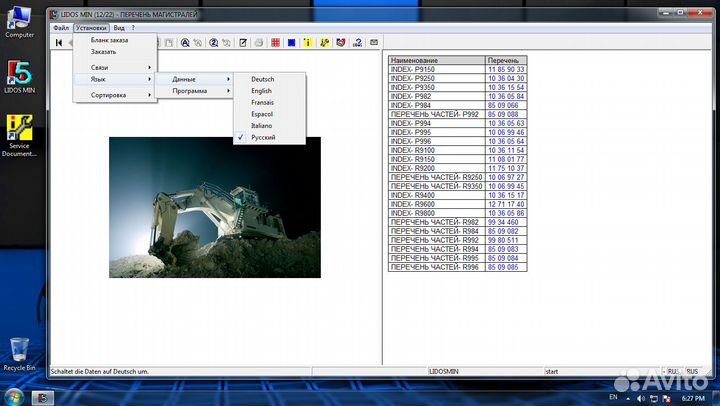Image resolution: width=720 pixels, height=406 pixels.
Task: Click the notepad edit toolbar icon
Action: pyautogui.click(x=242, y=42)
